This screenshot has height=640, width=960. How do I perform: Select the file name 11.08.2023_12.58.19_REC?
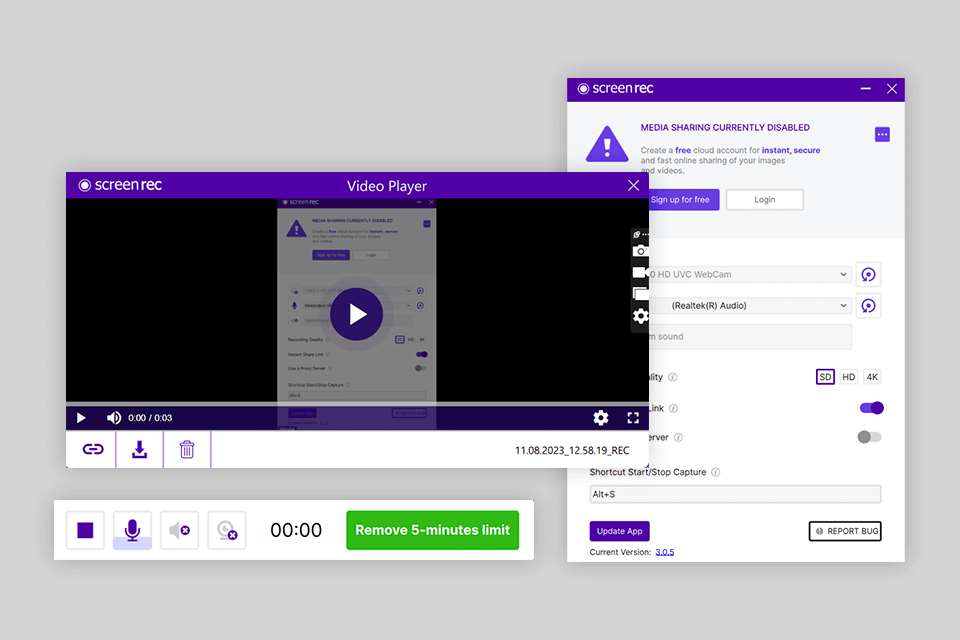point(572,450)
